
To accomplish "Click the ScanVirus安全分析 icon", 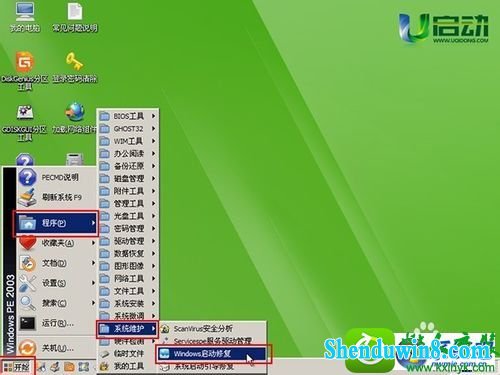I will coord(165,329).
